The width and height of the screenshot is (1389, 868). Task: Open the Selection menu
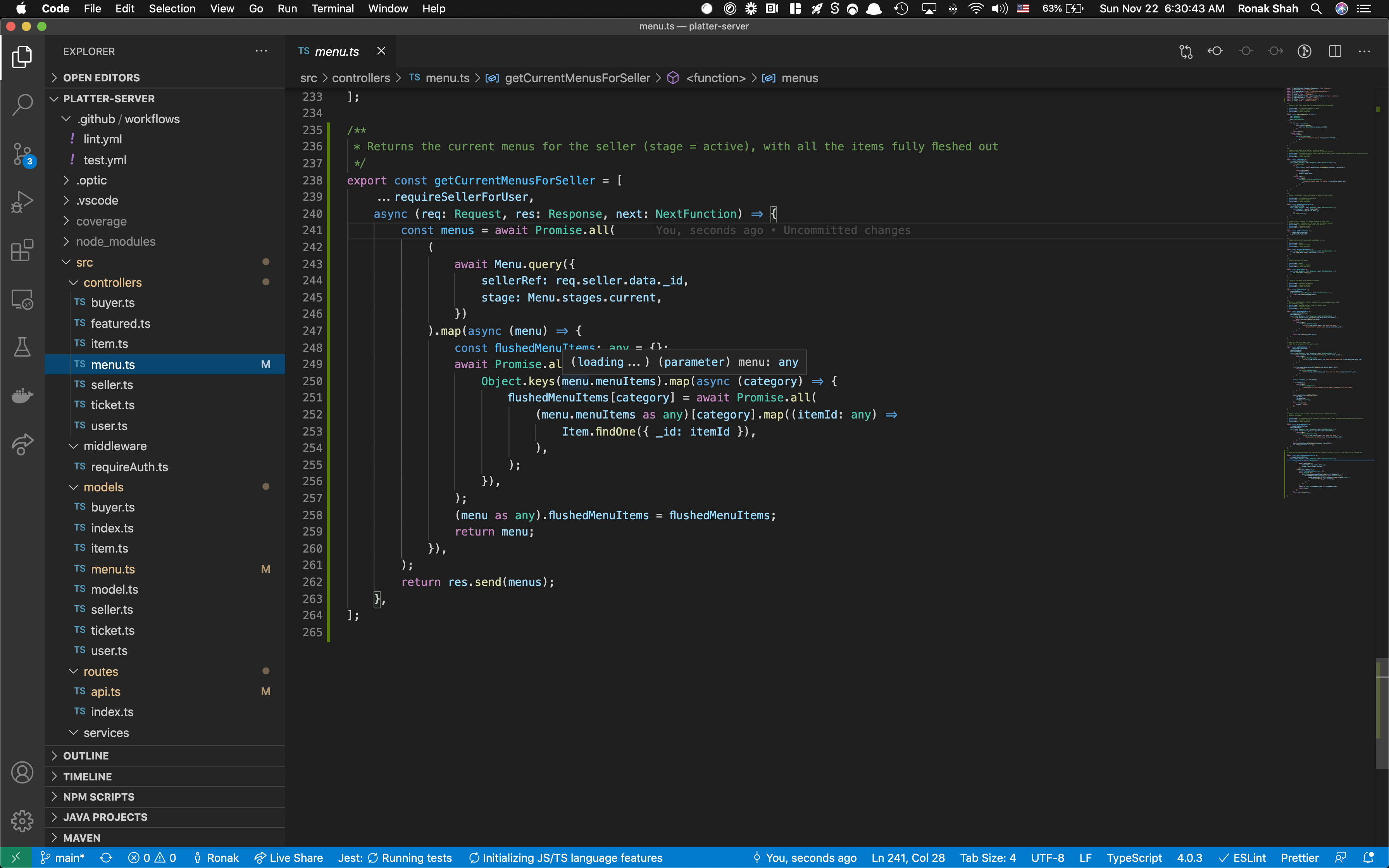pyautogui.click(x=172, y=9)
